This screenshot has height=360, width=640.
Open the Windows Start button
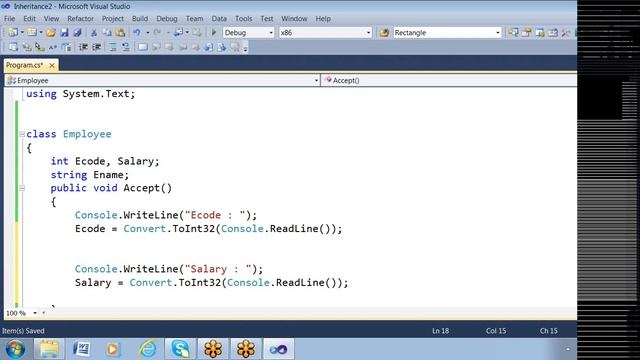click(x=15, y=349)
